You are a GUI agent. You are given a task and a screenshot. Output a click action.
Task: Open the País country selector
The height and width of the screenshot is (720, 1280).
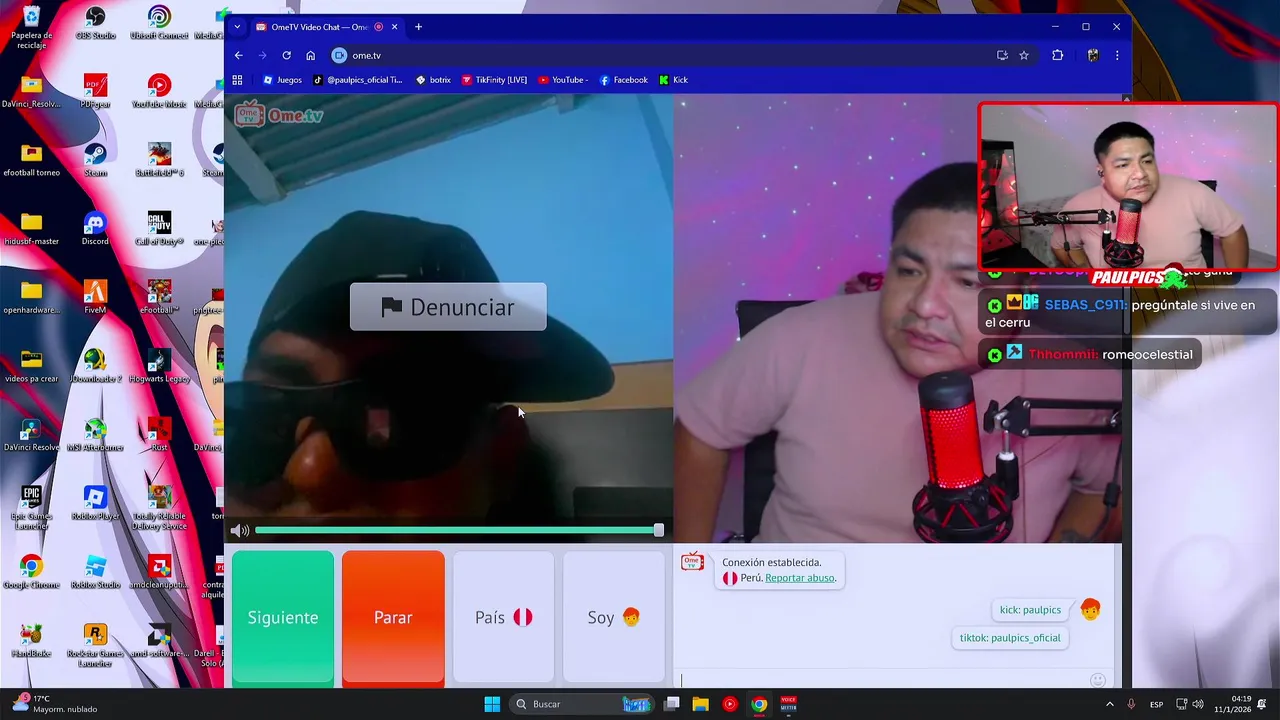tap(503, 618)
